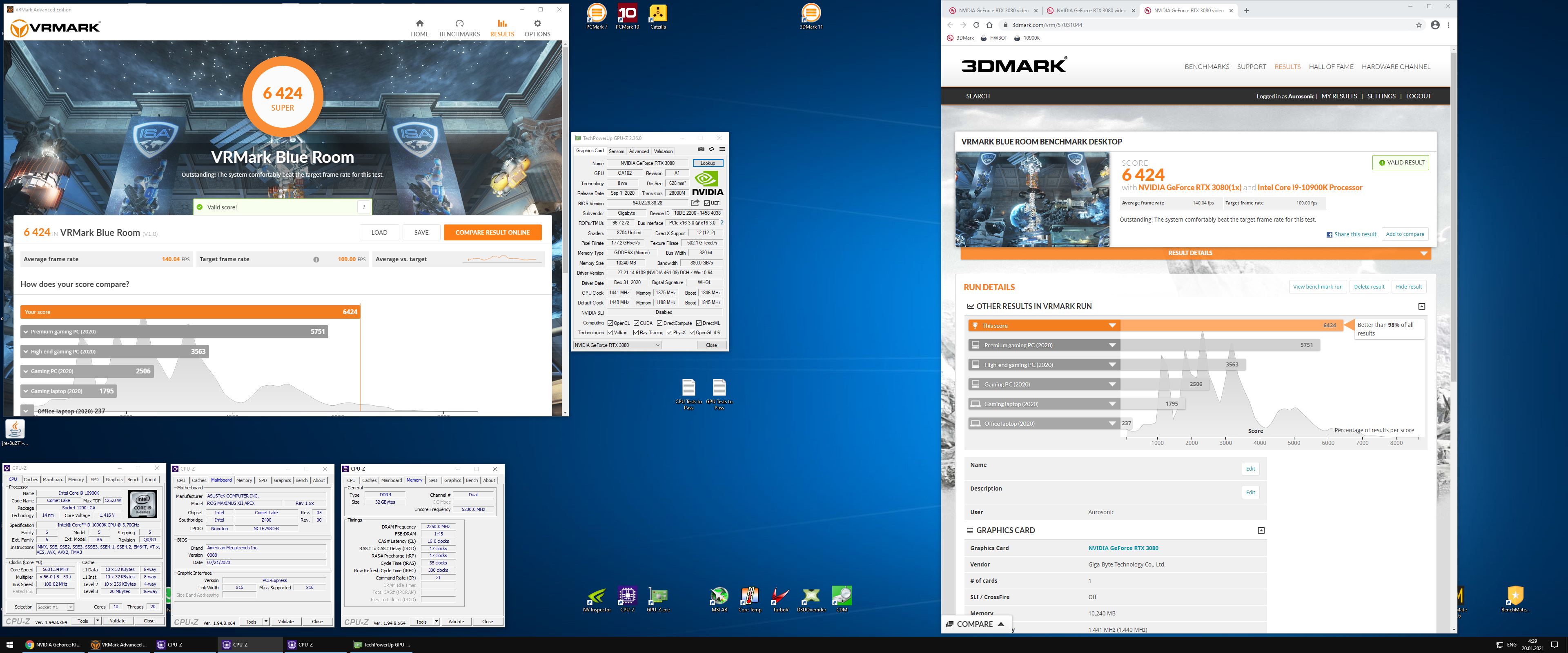Switch to the Advanced tab in GPU-Z
1568x653 pixels.
(x=639, y=151)
